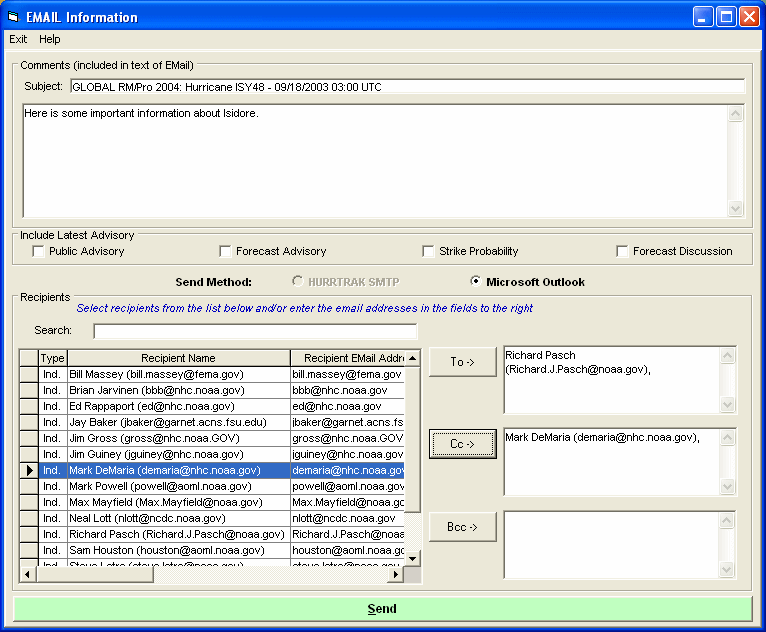Click email cell bbb@nhc.noaa.gov
This screenshot has width=766, height=632.
click(x=347, y=391)
